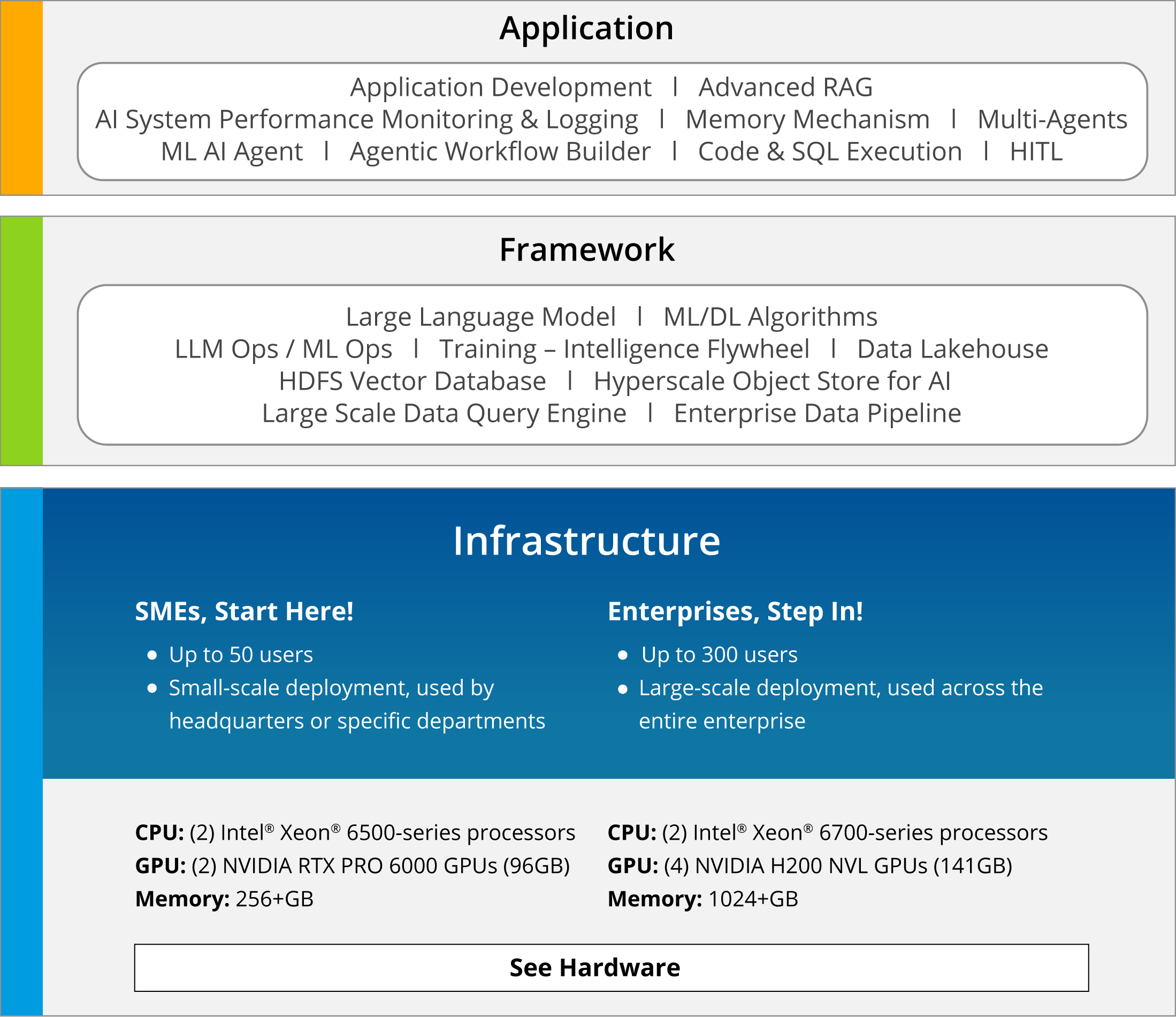
Task: Click Enterprise Data Pipeline text
Action: (x=818, y=413)
